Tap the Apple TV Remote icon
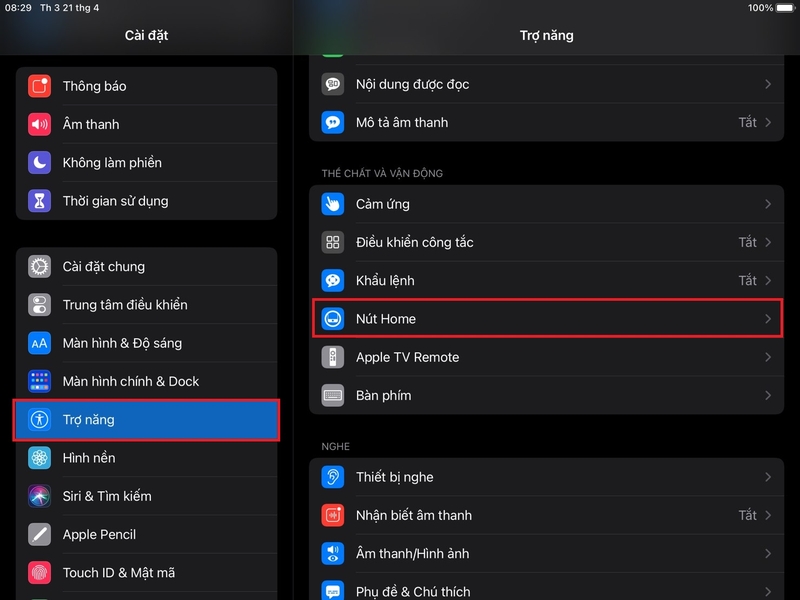Screen dimensions: 800x600 333,357
